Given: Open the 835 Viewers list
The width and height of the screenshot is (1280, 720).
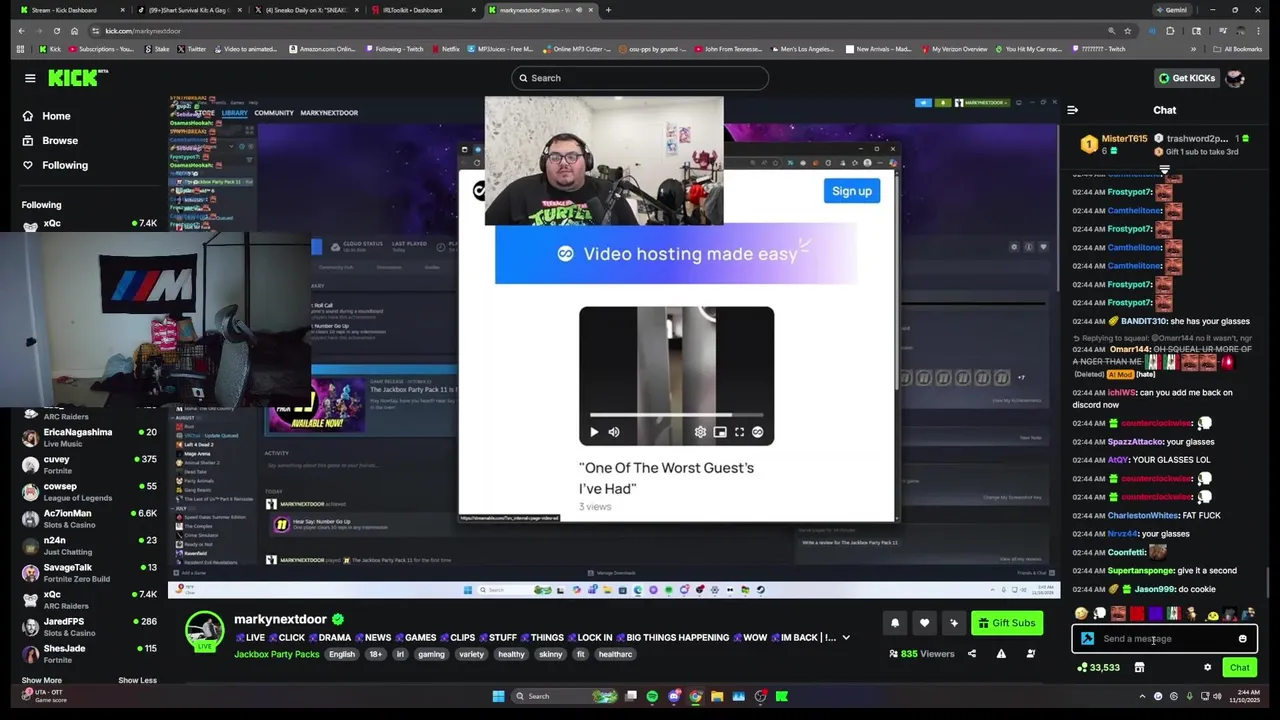Looking at the screenshot, I should pyautogui.click(x=922, y=654).
